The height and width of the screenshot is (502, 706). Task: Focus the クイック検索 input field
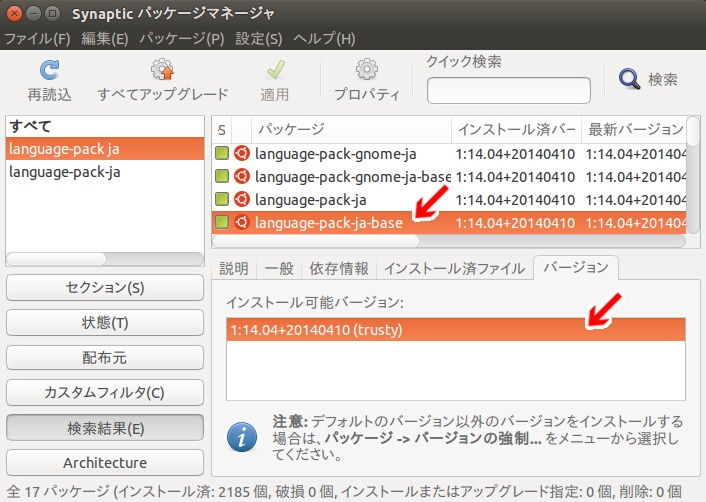pyautogui.click(x=509, y=90)
